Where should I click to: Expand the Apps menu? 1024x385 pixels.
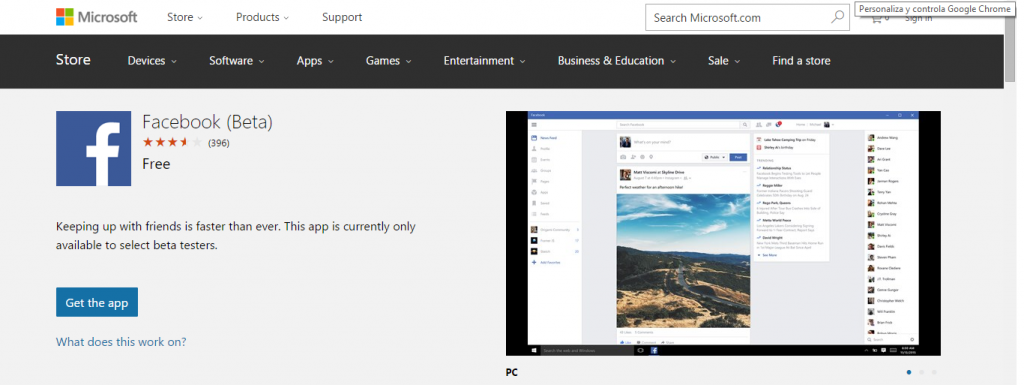(315, 61)
